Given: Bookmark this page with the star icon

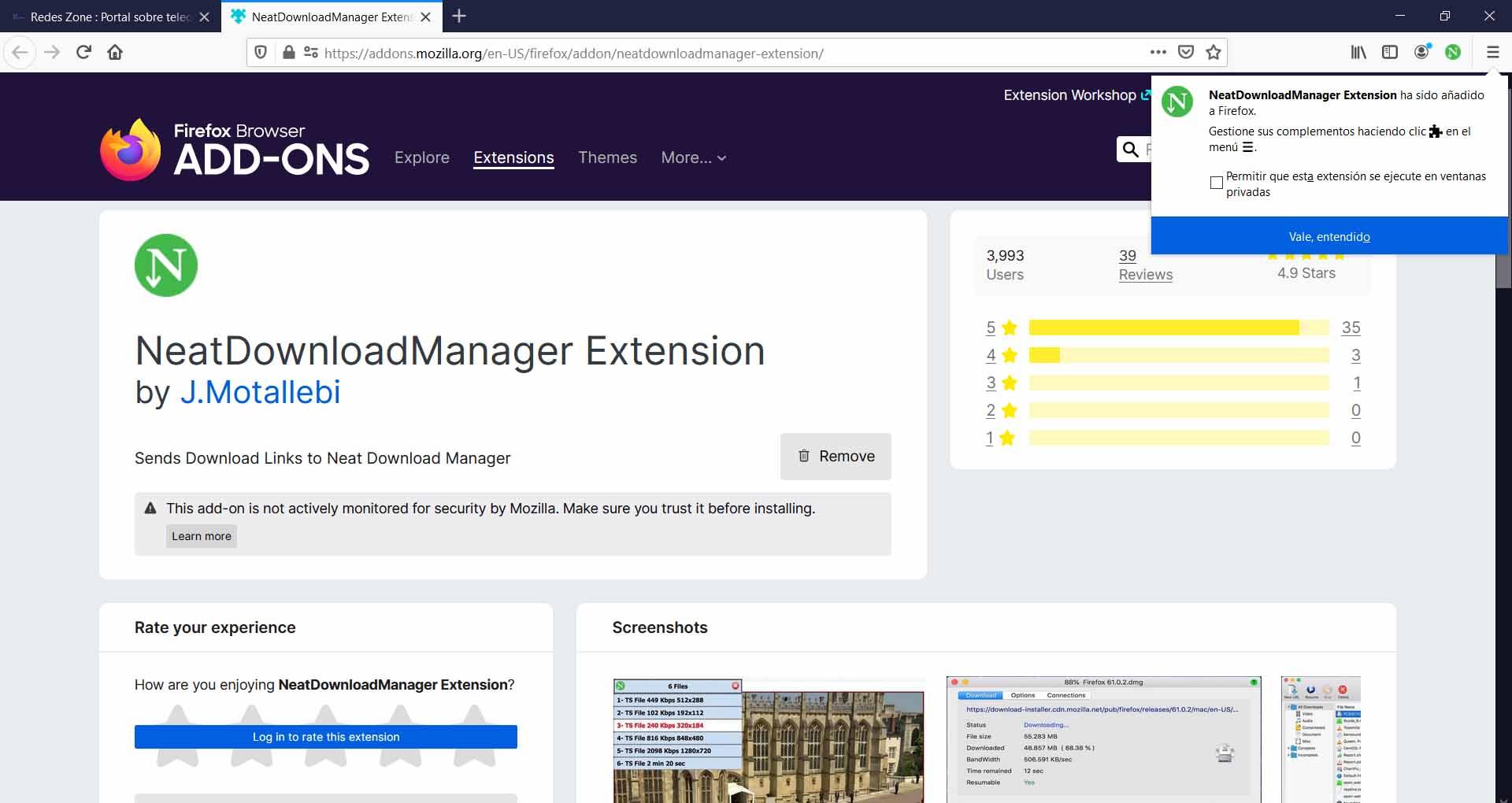Looking at the screenshot, I should point(1214,53).
